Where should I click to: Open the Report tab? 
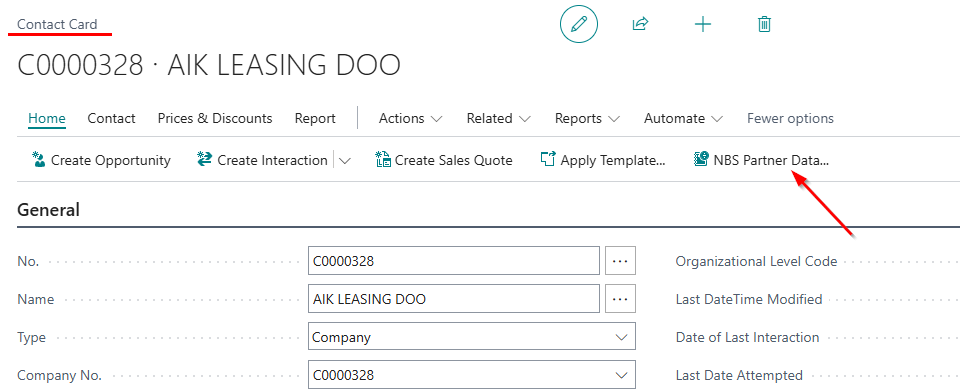[315, 118]
